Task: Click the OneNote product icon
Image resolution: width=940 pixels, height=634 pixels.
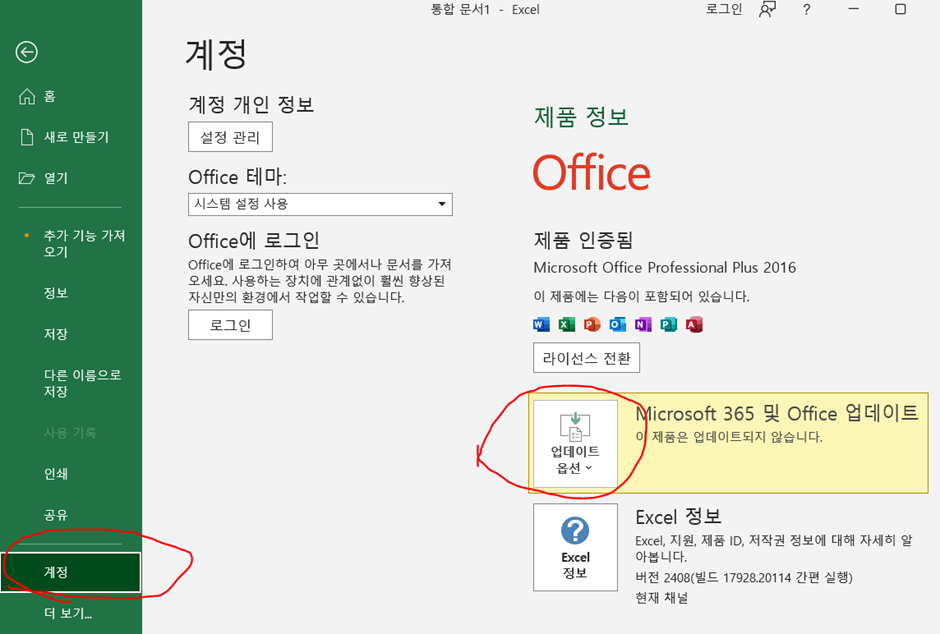Action: tap(643, 324)
